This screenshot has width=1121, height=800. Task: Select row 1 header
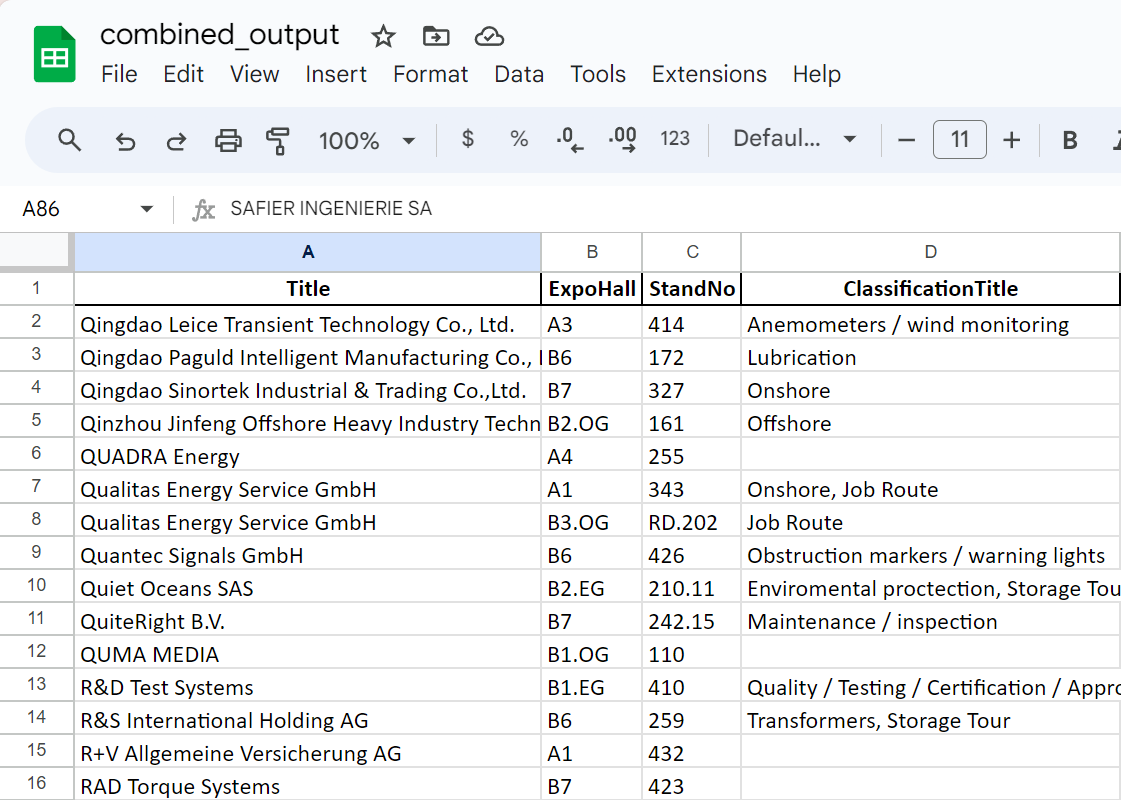pyautogui.click(x=36, y=289)
